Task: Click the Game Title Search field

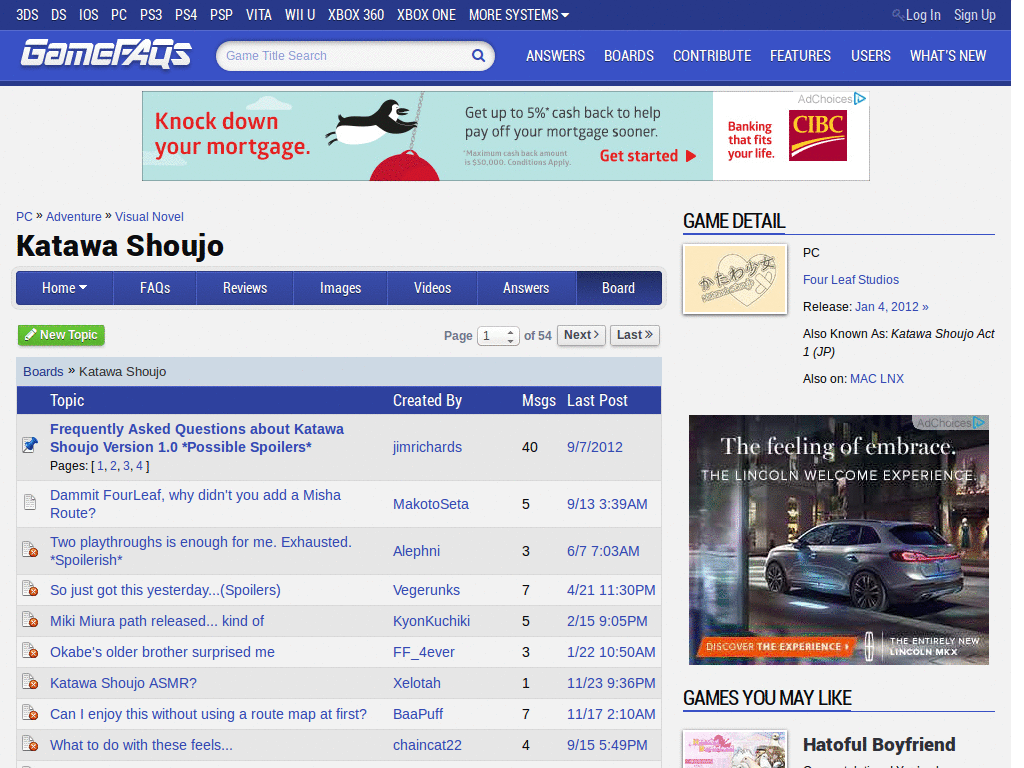Action: point(346,56)
